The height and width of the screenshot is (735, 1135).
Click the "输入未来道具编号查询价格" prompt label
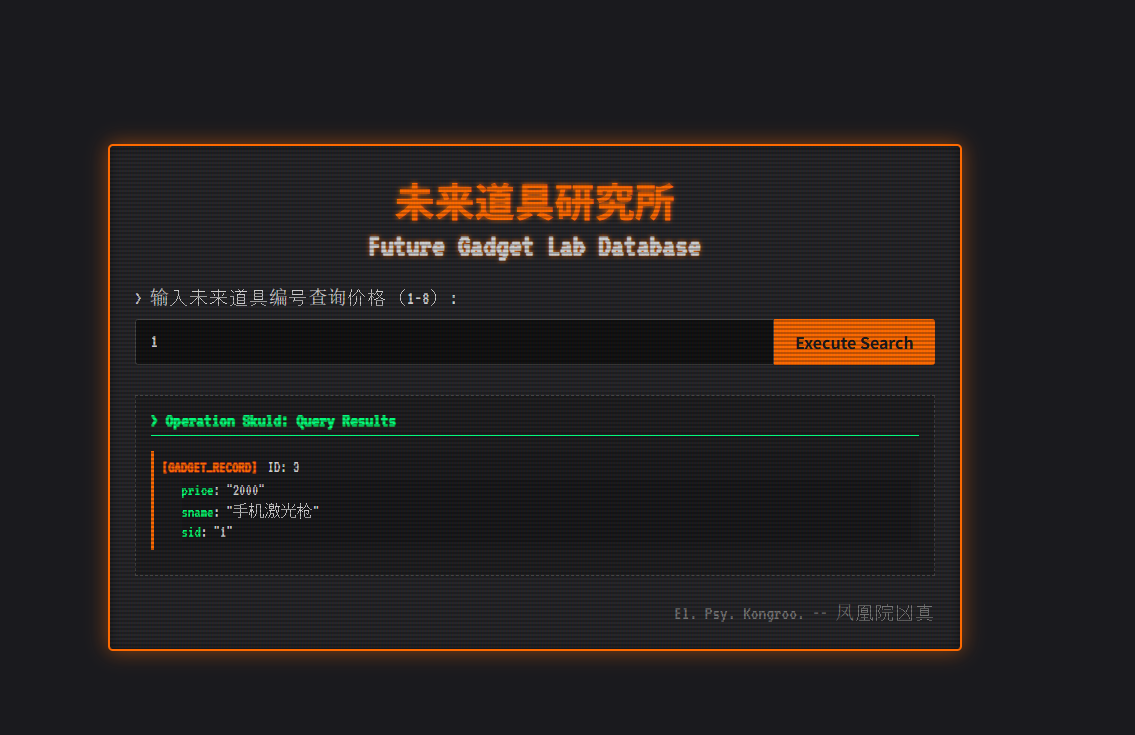coord(296,298)
